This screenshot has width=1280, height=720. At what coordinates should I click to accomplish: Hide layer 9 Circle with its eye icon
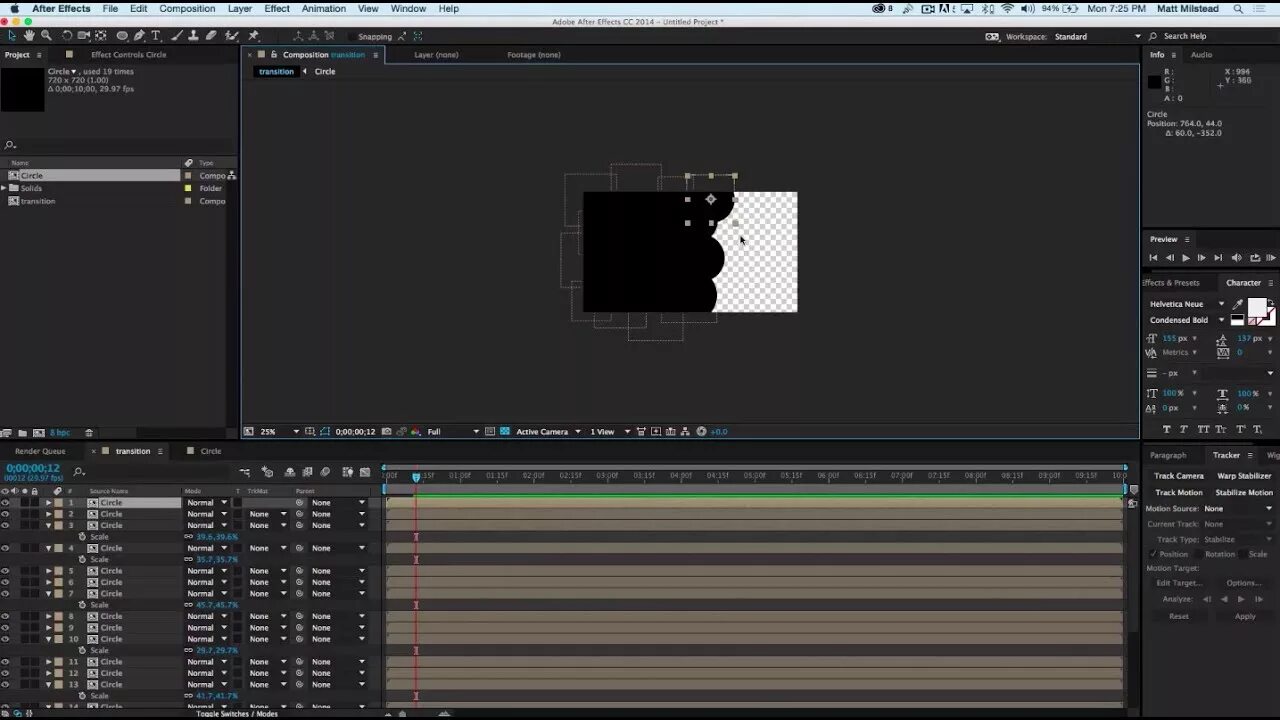pyautogui.click(x=5, y=628)
